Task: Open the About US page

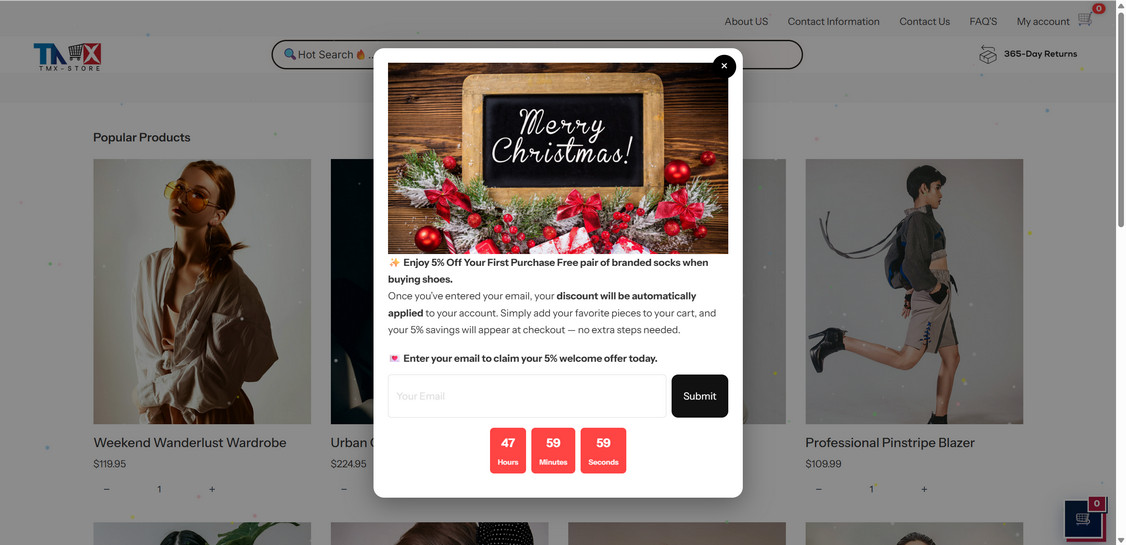Action: pos(746,22)
